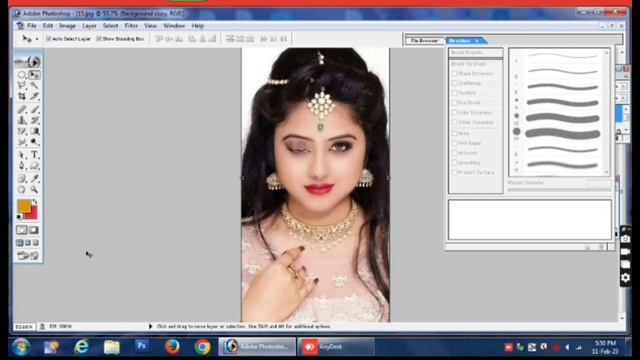
Task: Toggle Show Bounding Box checkbox
Action: [99, 39]
